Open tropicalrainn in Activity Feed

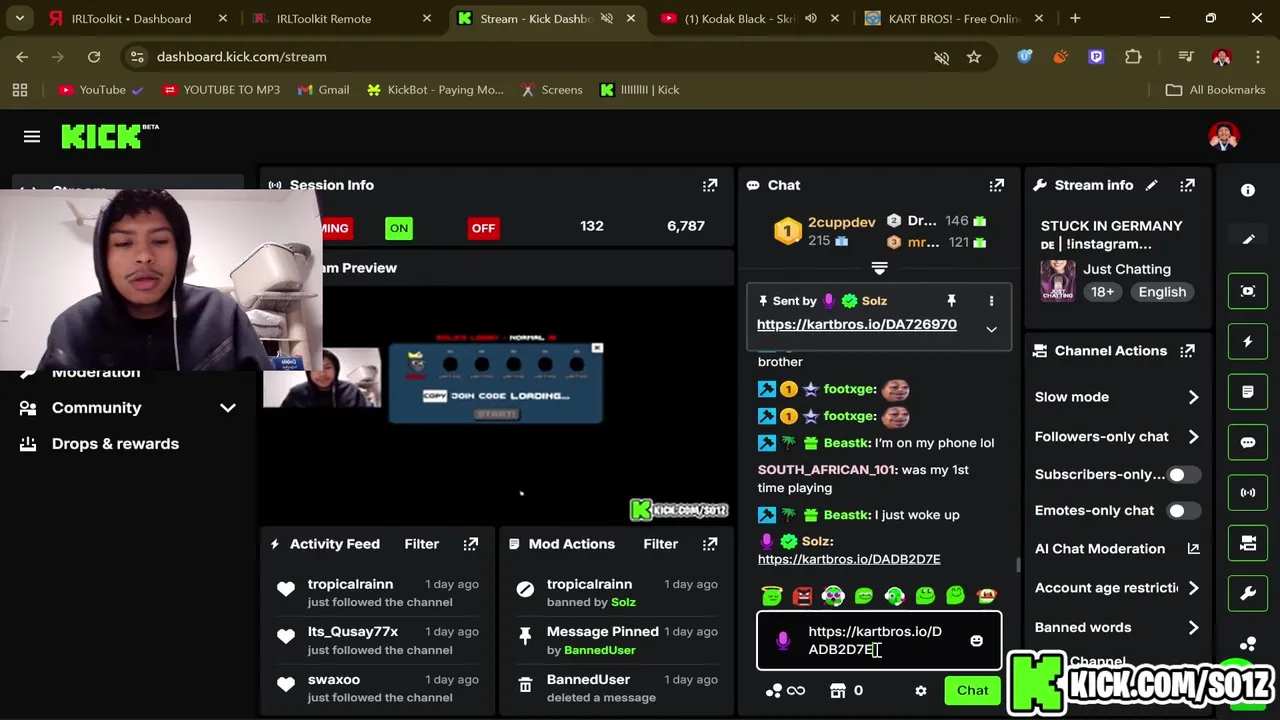[350, 584]
